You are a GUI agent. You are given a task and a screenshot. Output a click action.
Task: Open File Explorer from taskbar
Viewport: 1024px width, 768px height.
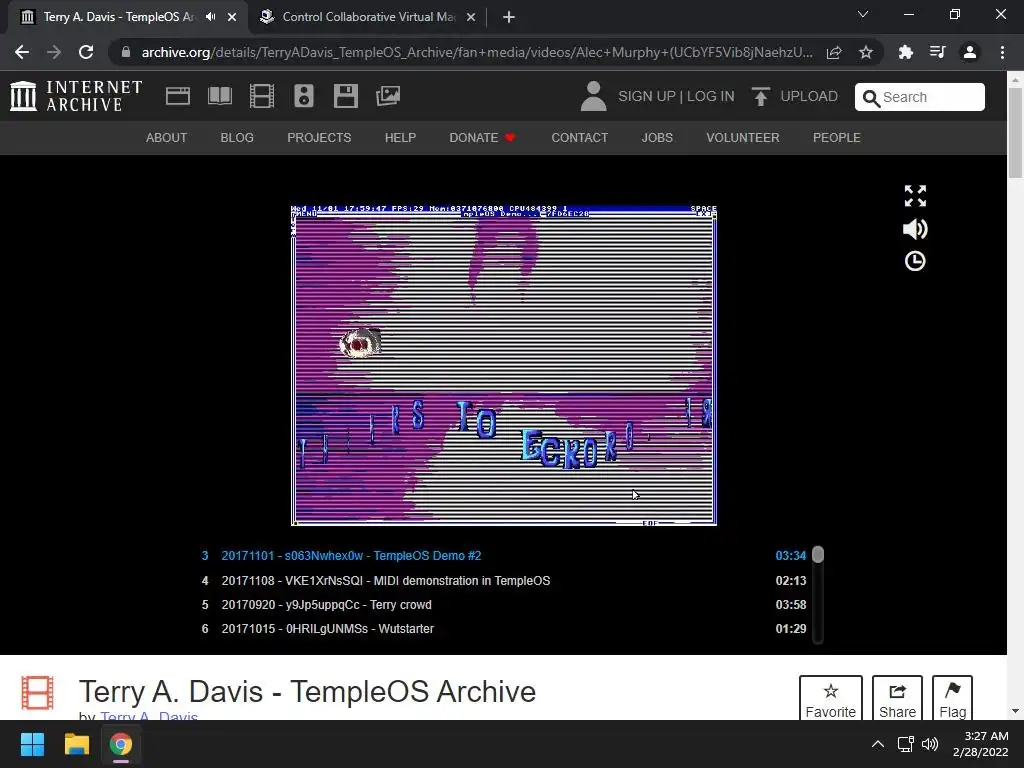76,744
